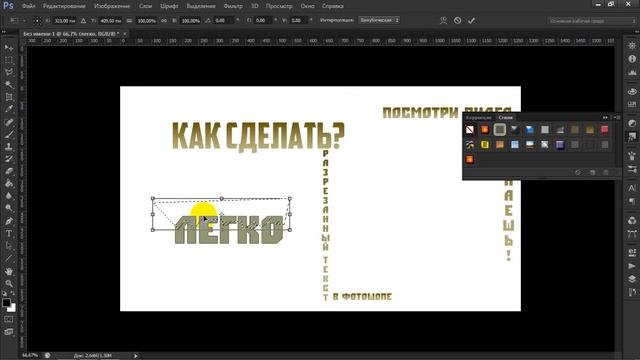Swap foreground and background colors
This screenshot has height=360, width=640.
click(13, 293)
